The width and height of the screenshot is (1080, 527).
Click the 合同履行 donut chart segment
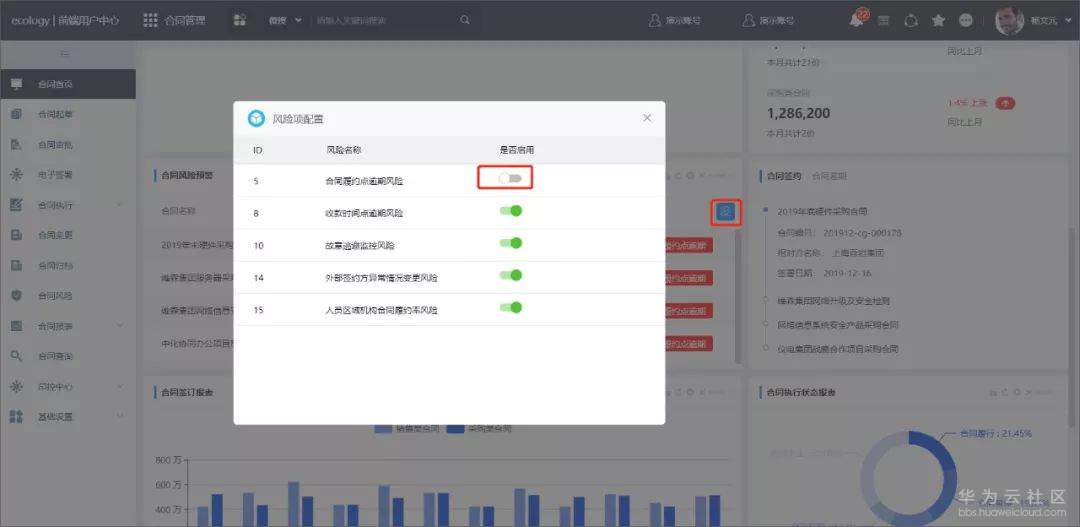[x=933, y=450]
